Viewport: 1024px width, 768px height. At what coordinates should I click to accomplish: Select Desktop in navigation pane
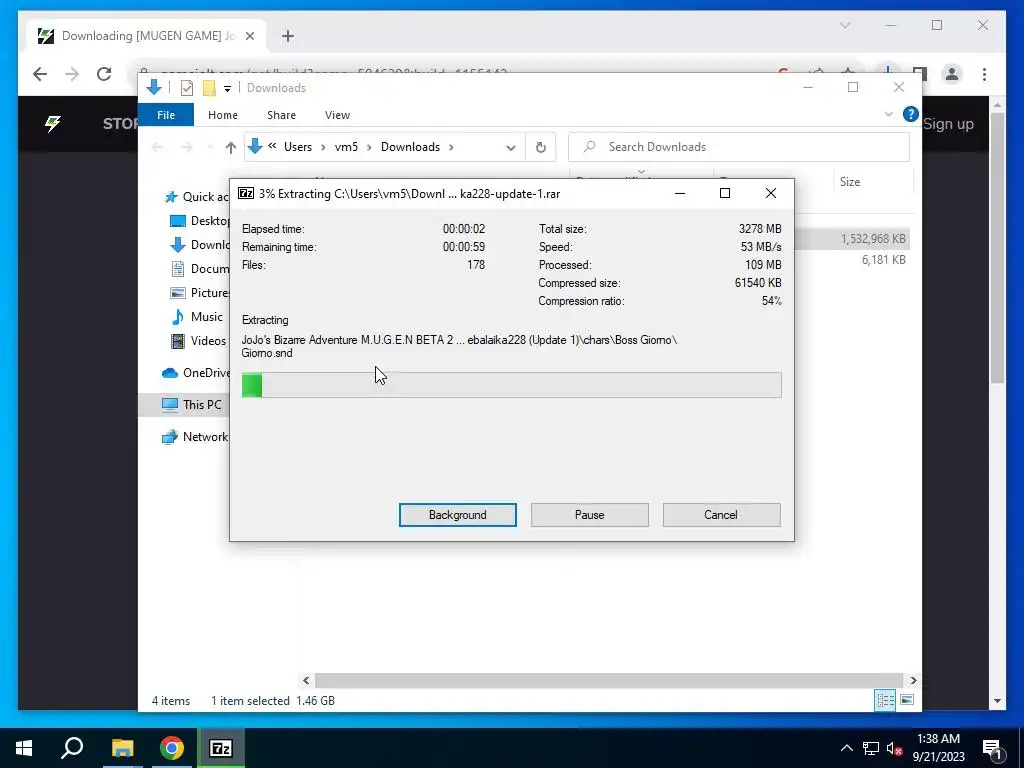click(200, 221)
